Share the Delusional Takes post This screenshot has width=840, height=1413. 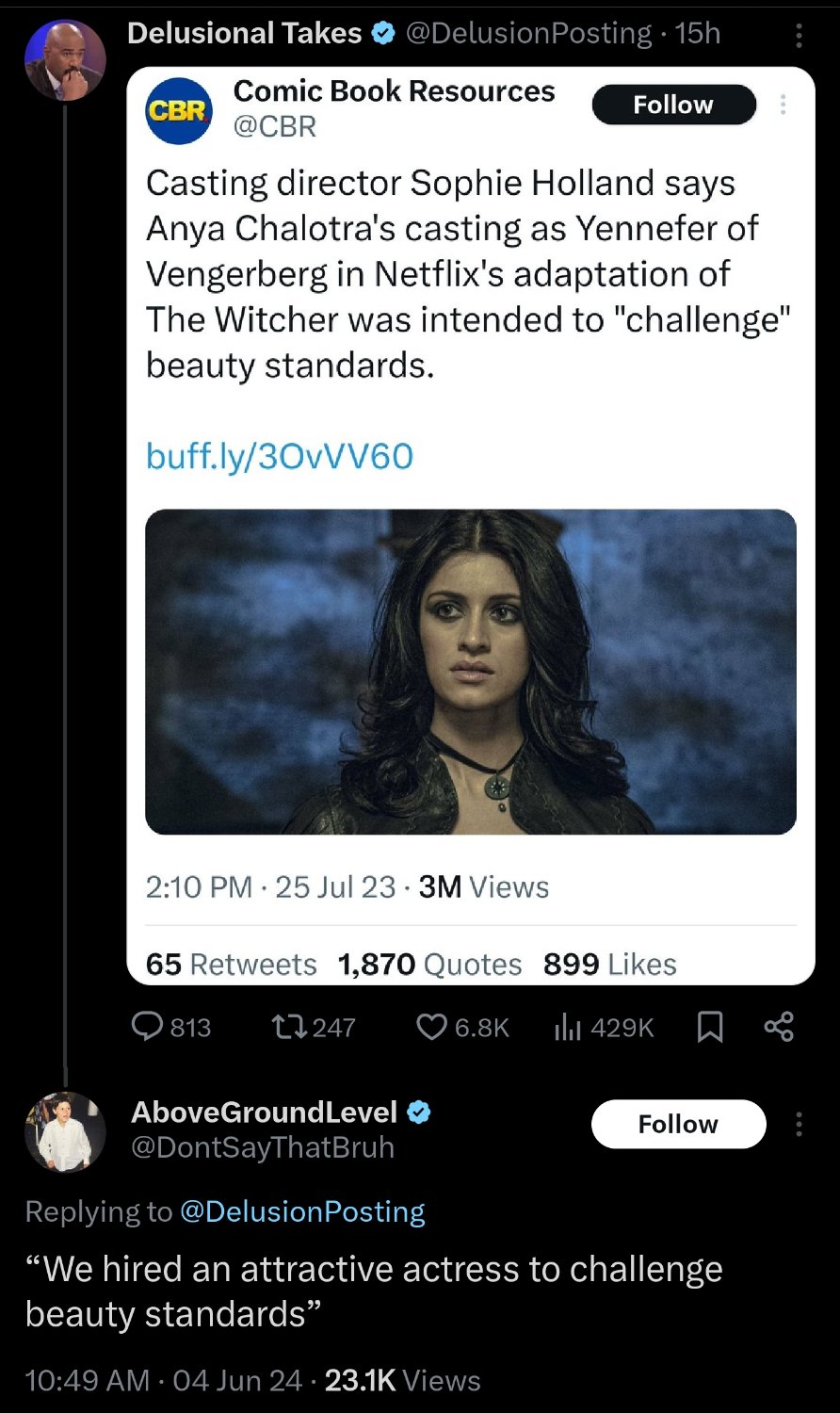click(x=779, y=1027)
